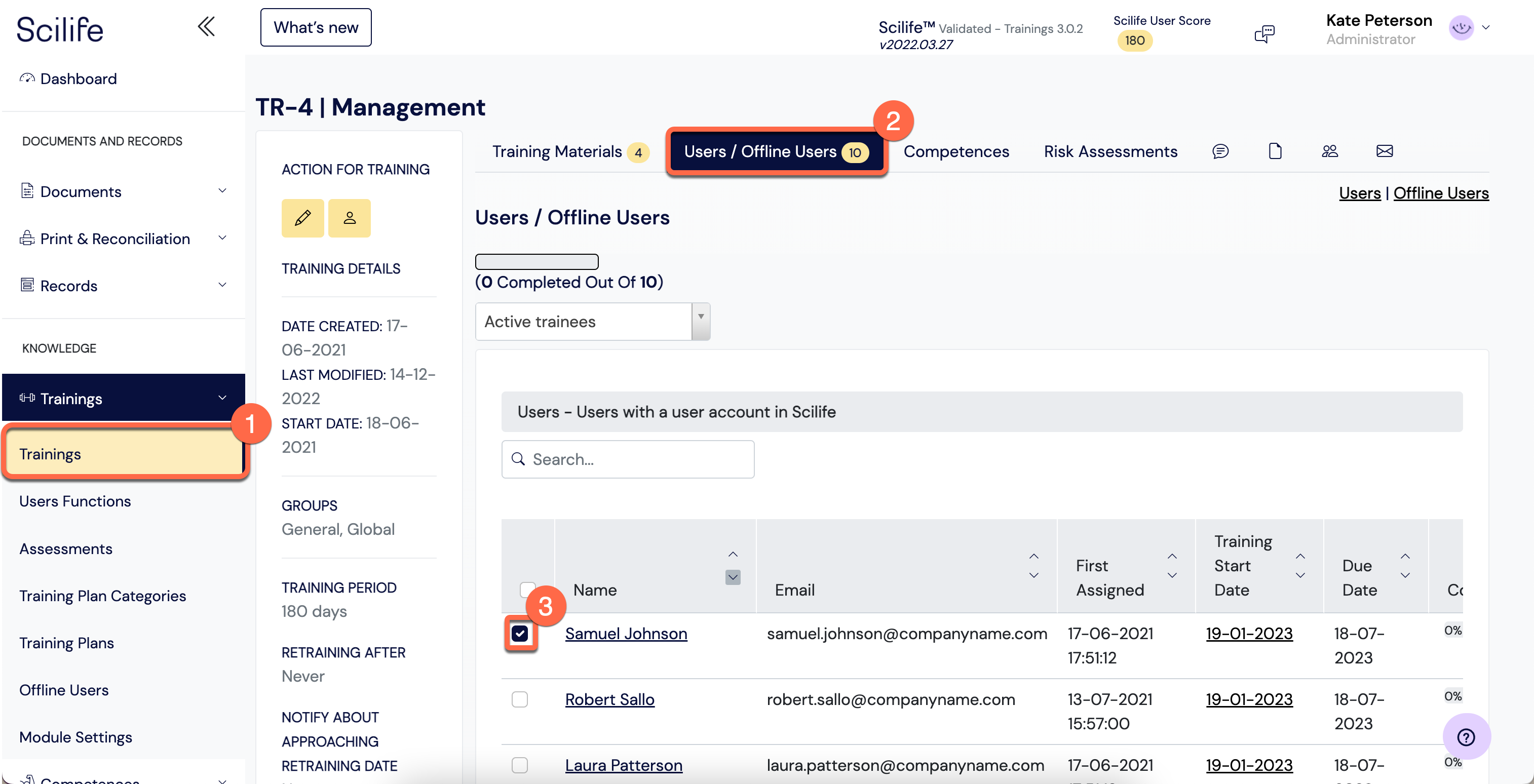Viewport: 1534px width, 784px height.
Task: Click Kate Peterson's avatar icon
Action: tap(1461, 27)
